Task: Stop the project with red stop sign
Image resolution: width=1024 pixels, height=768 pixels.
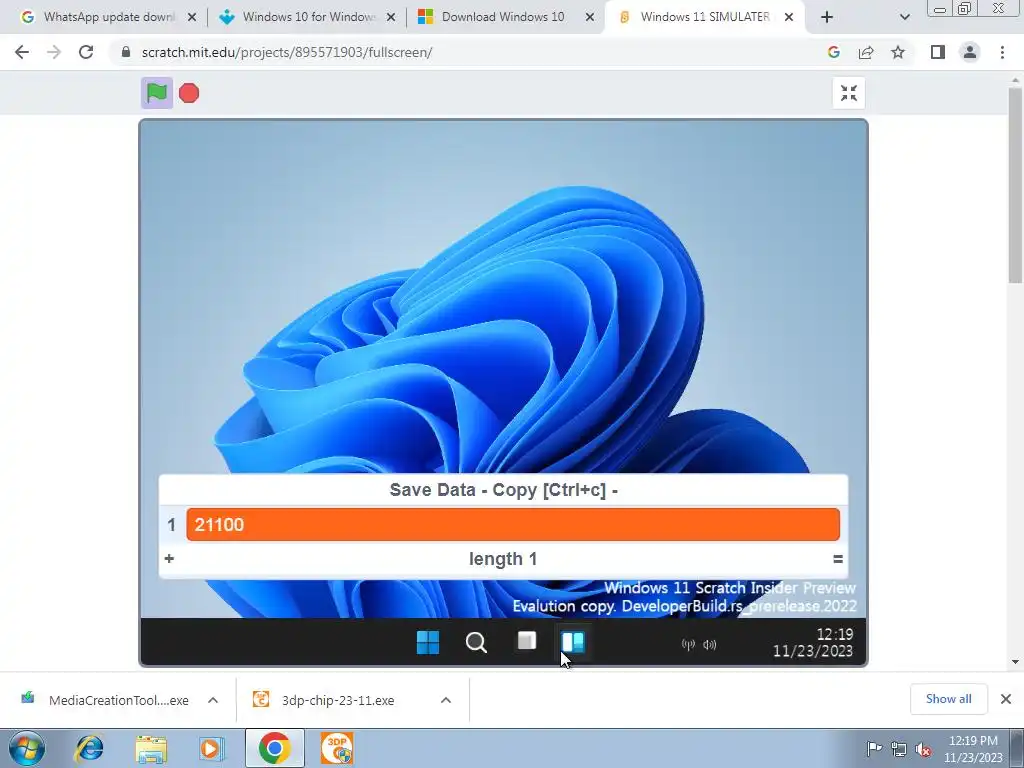Action: [x=189, y=93]
